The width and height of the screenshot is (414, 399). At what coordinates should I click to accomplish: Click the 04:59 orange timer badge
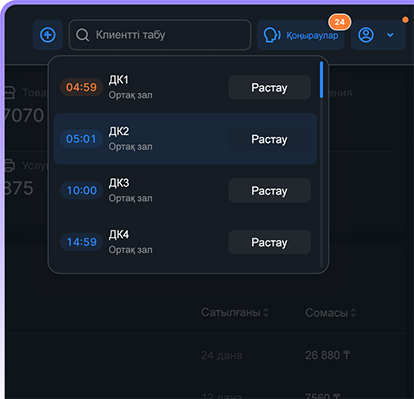pos(81,87)
